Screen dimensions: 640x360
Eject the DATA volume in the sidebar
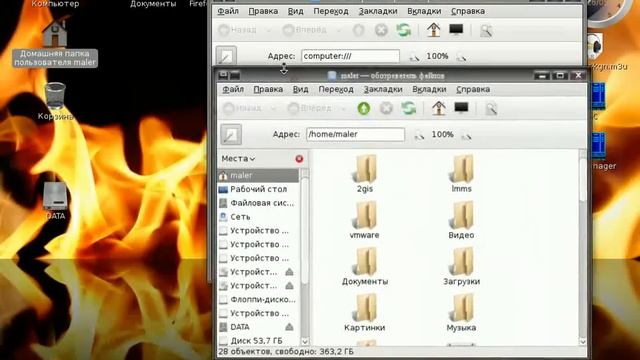click(289, 327)
